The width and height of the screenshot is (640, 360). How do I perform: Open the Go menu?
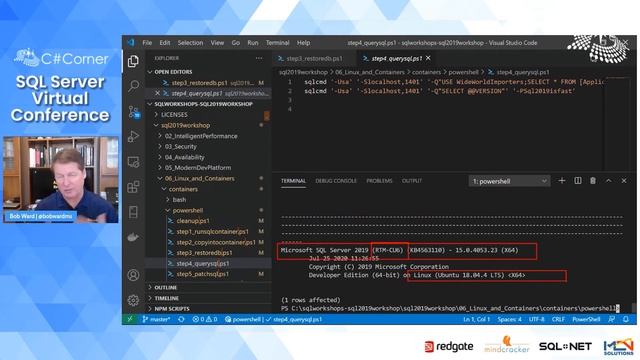click(x=236, y=43)
